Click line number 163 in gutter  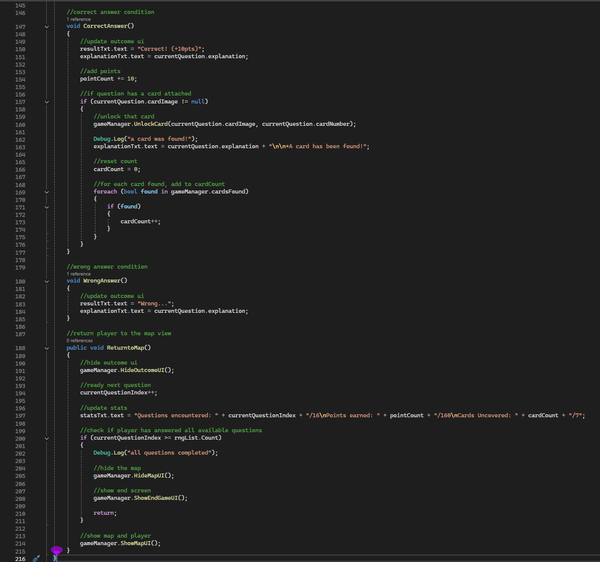[20, 147]
